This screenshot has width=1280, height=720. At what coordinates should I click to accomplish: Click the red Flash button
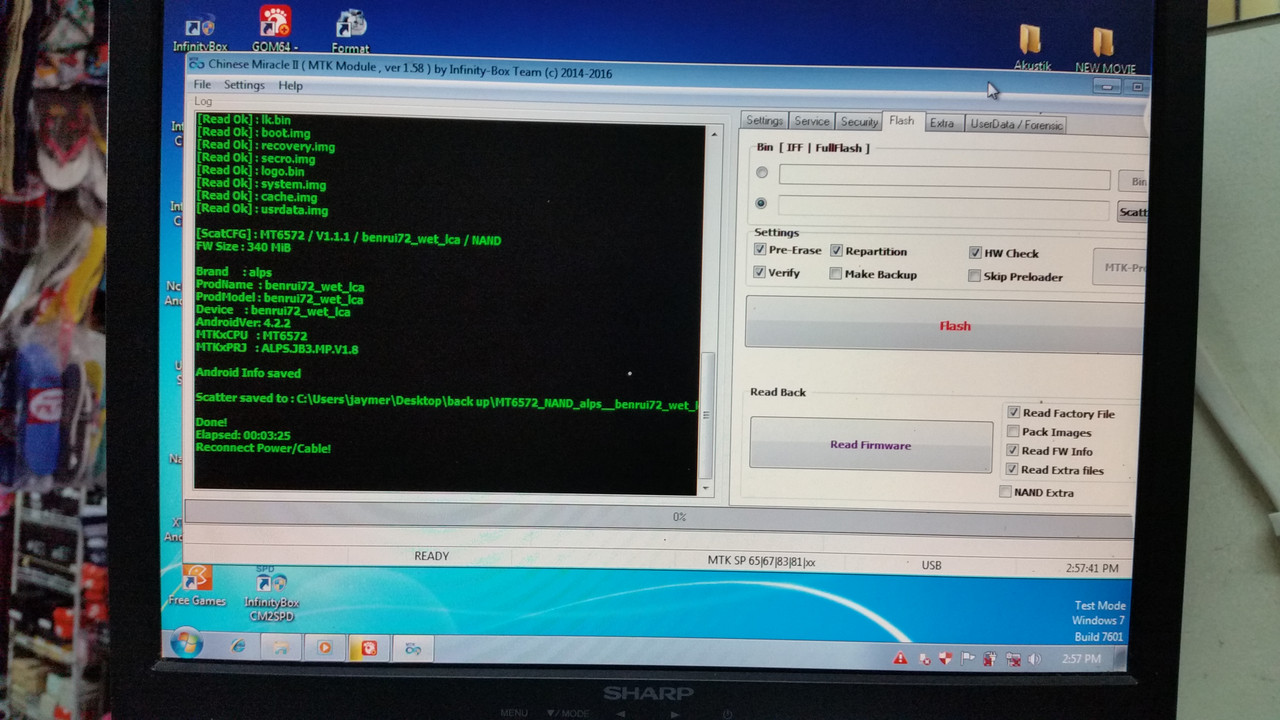click(945, 323)
